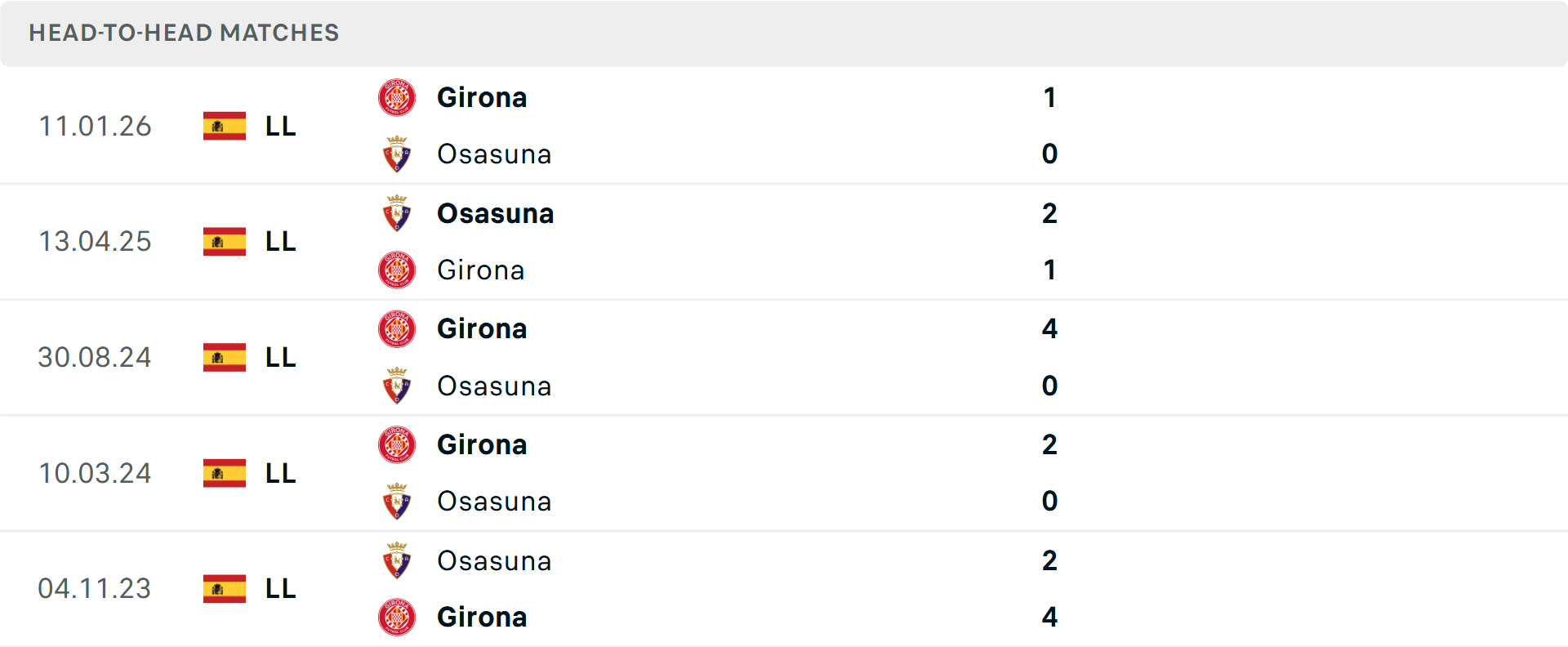Select the date 11.01.26
Image resolution: width=1568 pixels, height=647 pixels.
click(x=95, y=126)
